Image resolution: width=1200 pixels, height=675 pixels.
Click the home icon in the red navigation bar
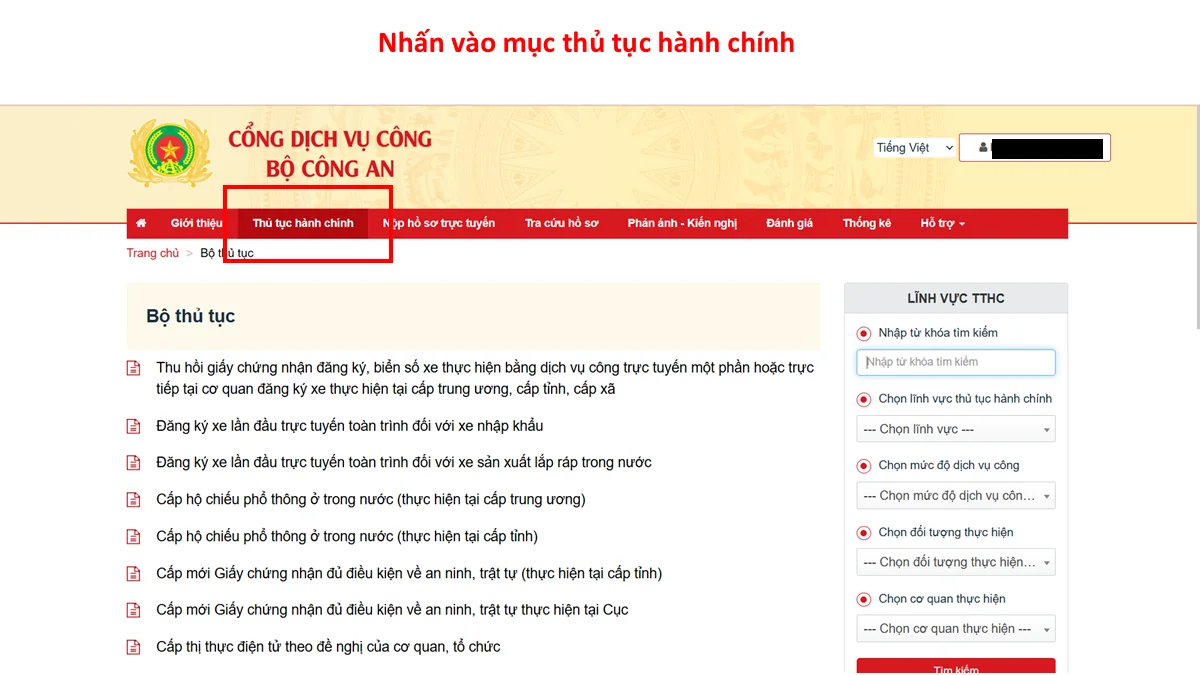(141, 223)
